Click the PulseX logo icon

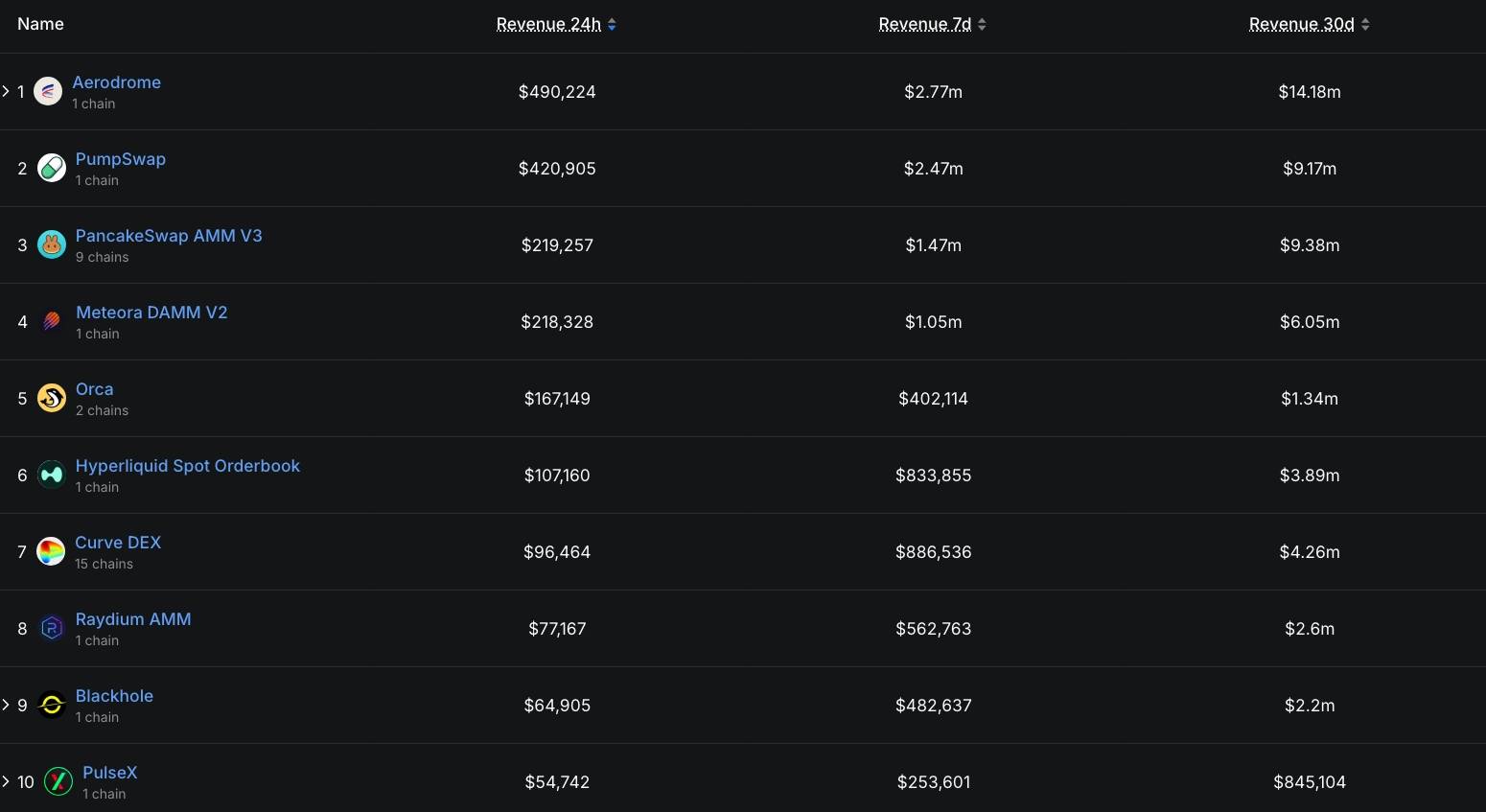(x=58, y=781)
